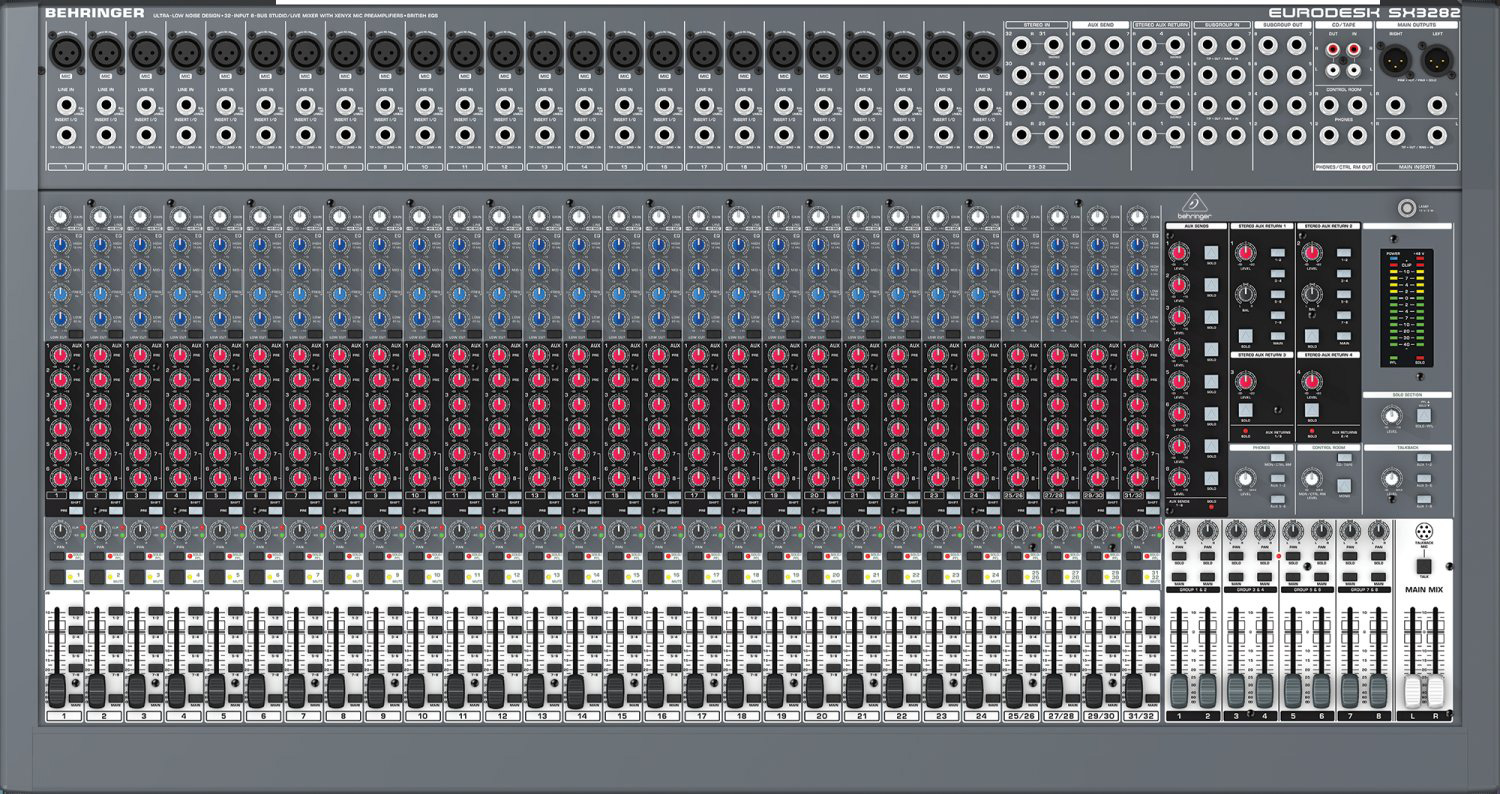
Task: Select the channel 24 GAIN knob
Action: tap(980, 217)
